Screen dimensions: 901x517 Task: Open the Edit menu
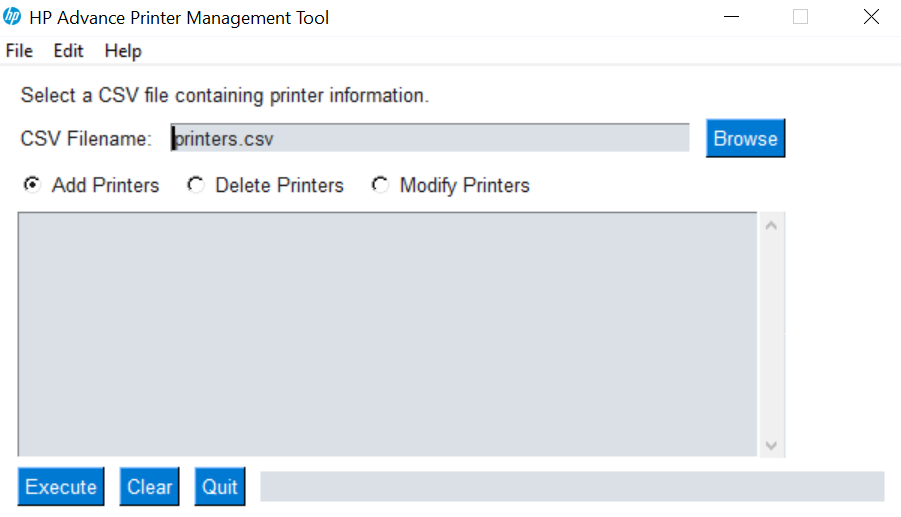coord(68,51)
